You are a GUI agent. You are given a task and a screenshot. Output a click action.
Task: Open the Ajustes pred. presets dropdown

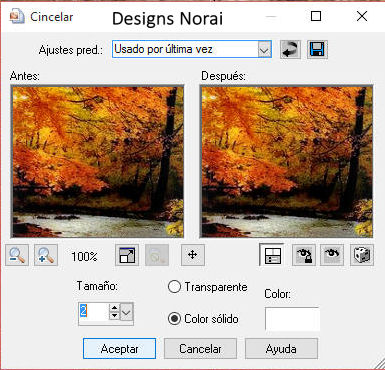click(x=265, y=50)
